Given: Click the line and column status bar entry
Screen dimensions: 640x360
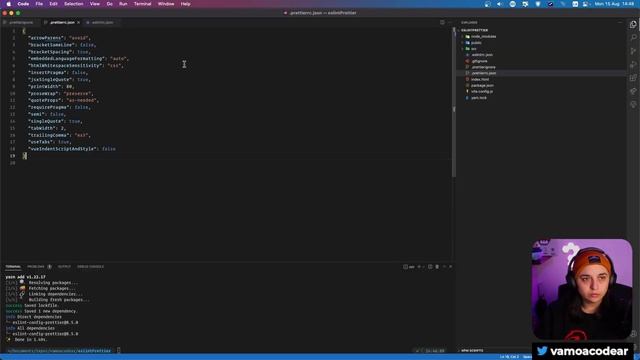Looking at the screenshot, I should click(x=509, y=357).
